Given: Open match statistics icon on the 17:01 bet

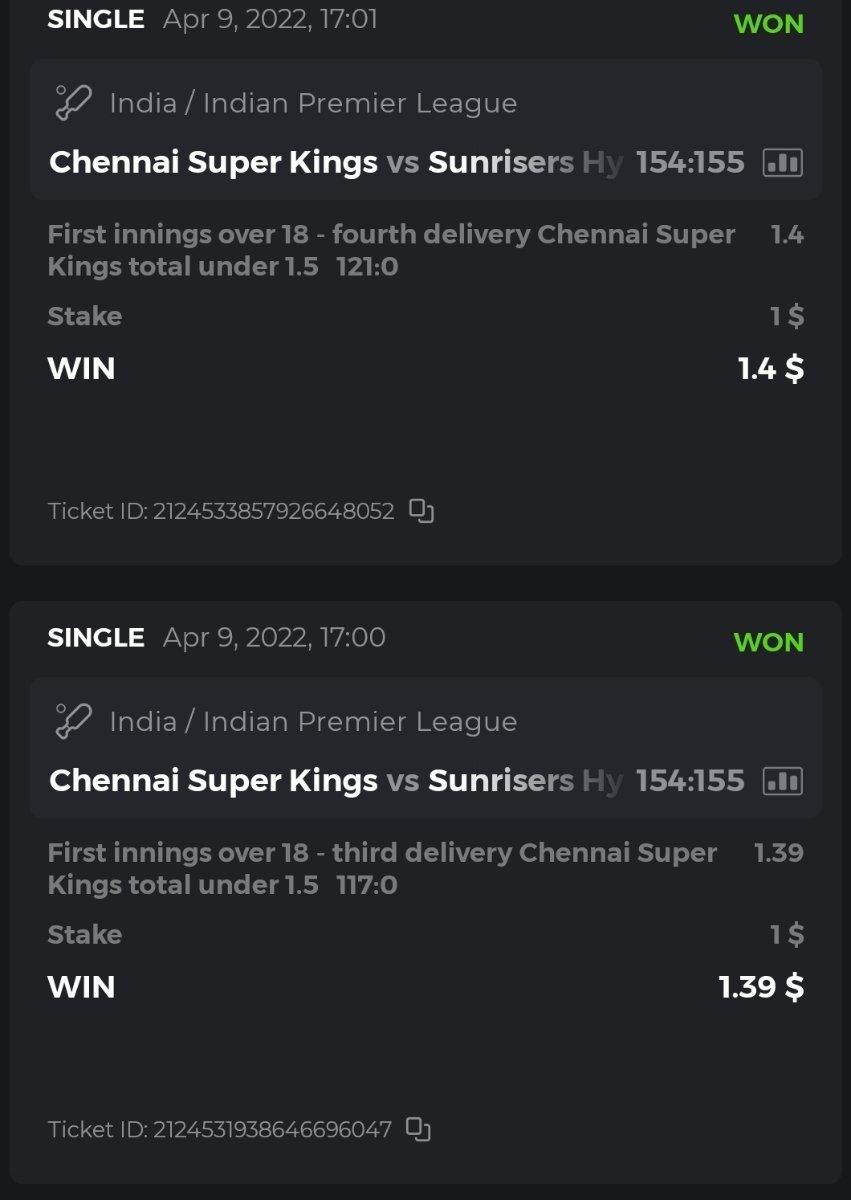Looking at the screenshot, I should (x=782, y=163).
